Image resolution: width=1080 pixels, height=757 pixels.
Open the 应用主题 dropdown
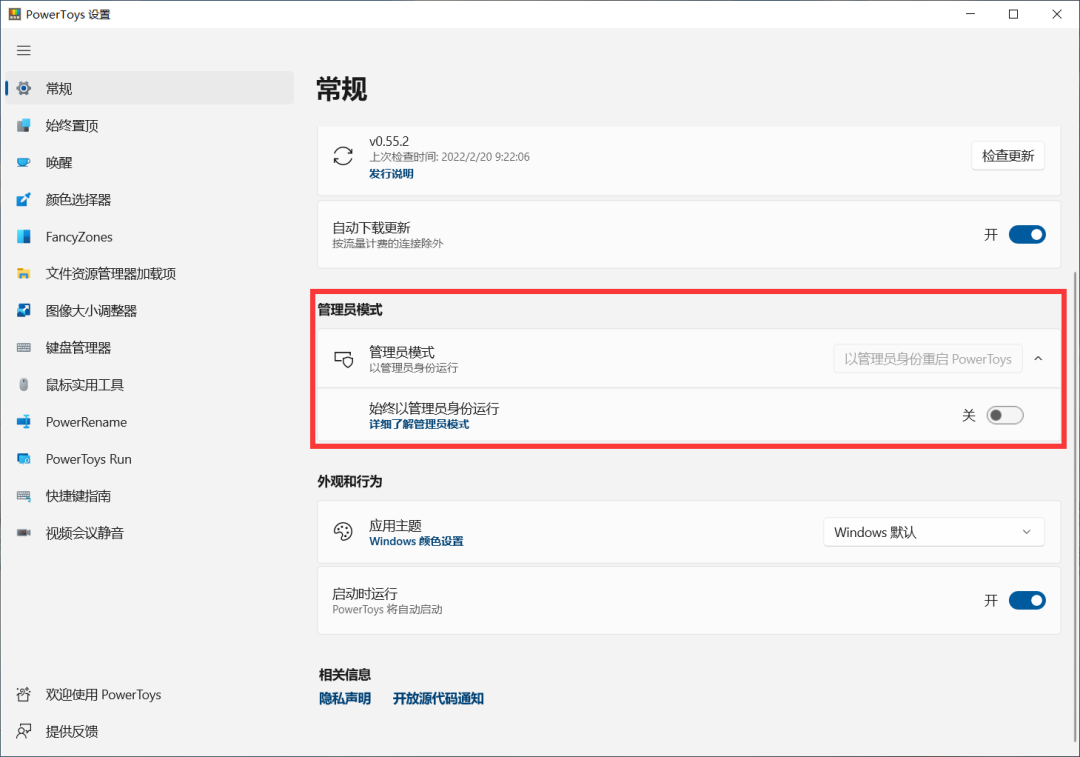click(x=933, y=532)
